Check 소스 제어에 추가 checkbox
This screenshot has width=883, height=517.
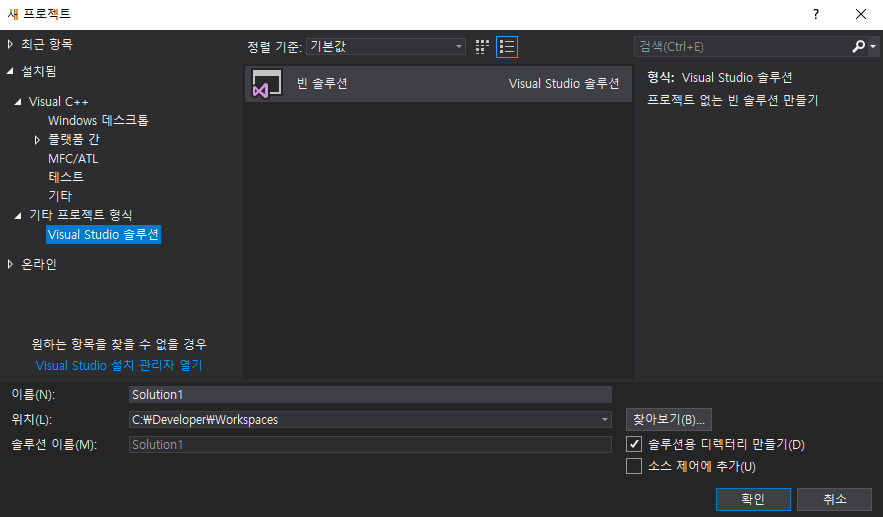pos(634,466)
